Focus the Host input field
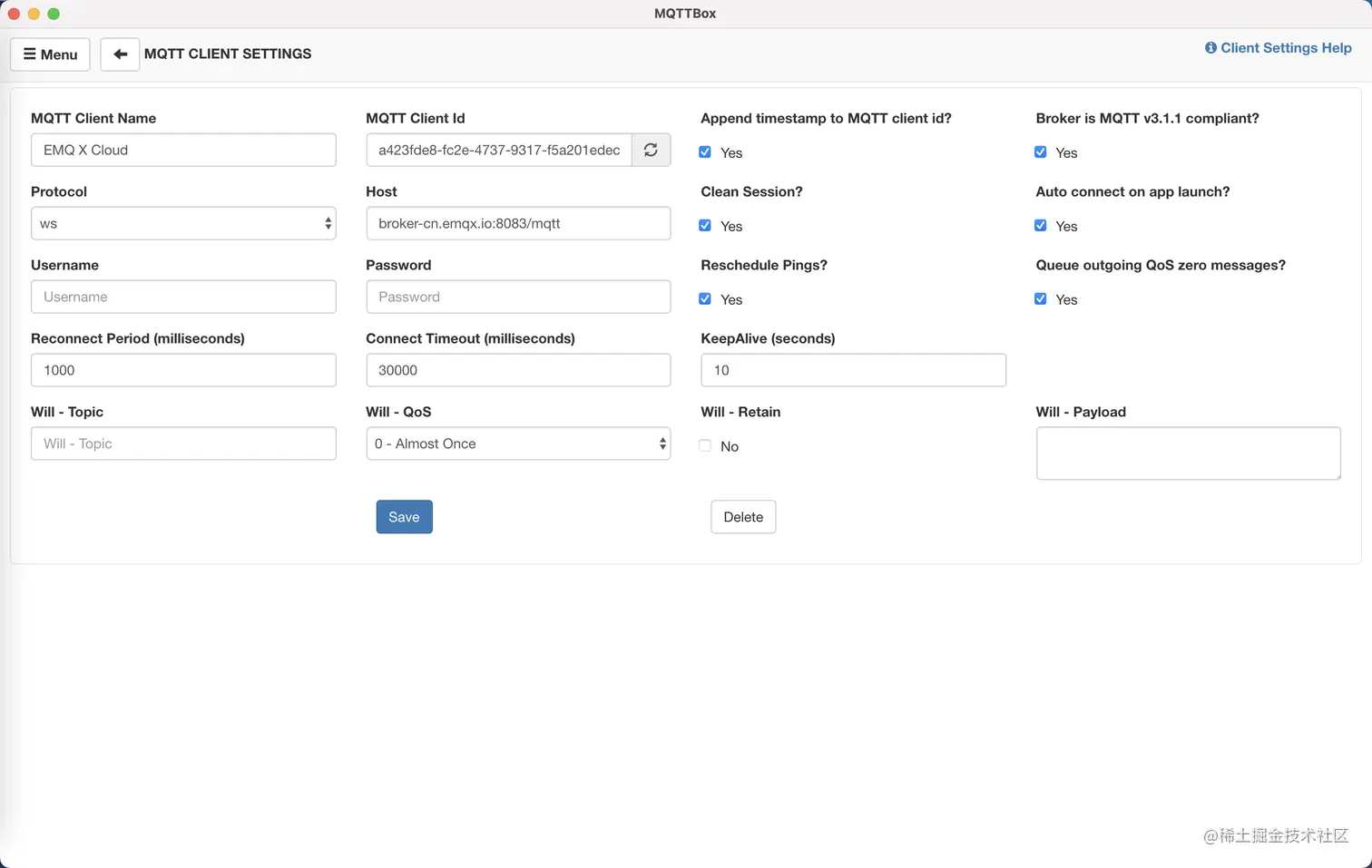 pos(518,224)
